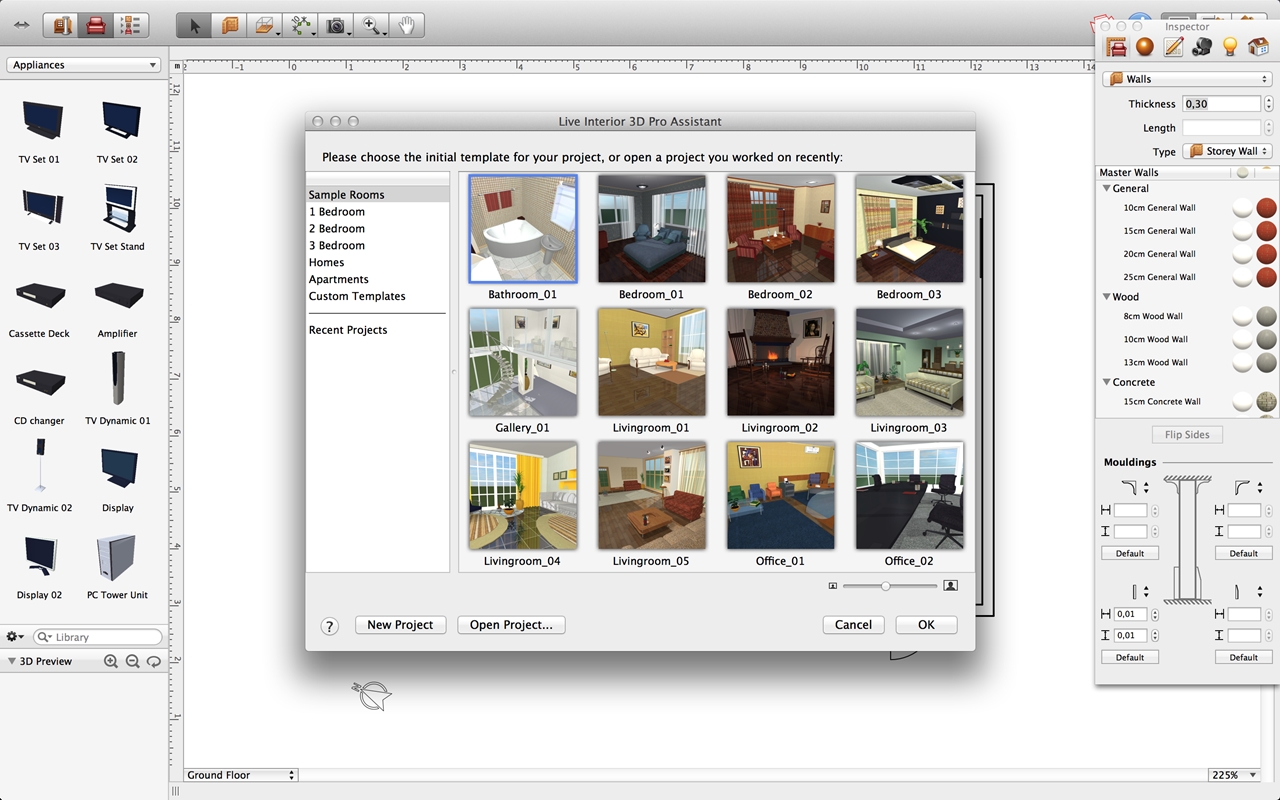Click the Thickness value field

1221,103
